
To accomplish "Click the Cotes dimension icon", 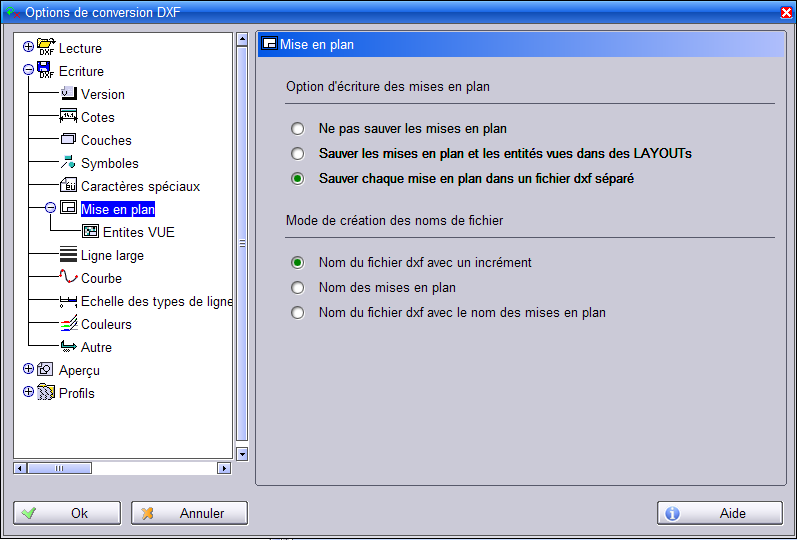I will coord(68,117).
